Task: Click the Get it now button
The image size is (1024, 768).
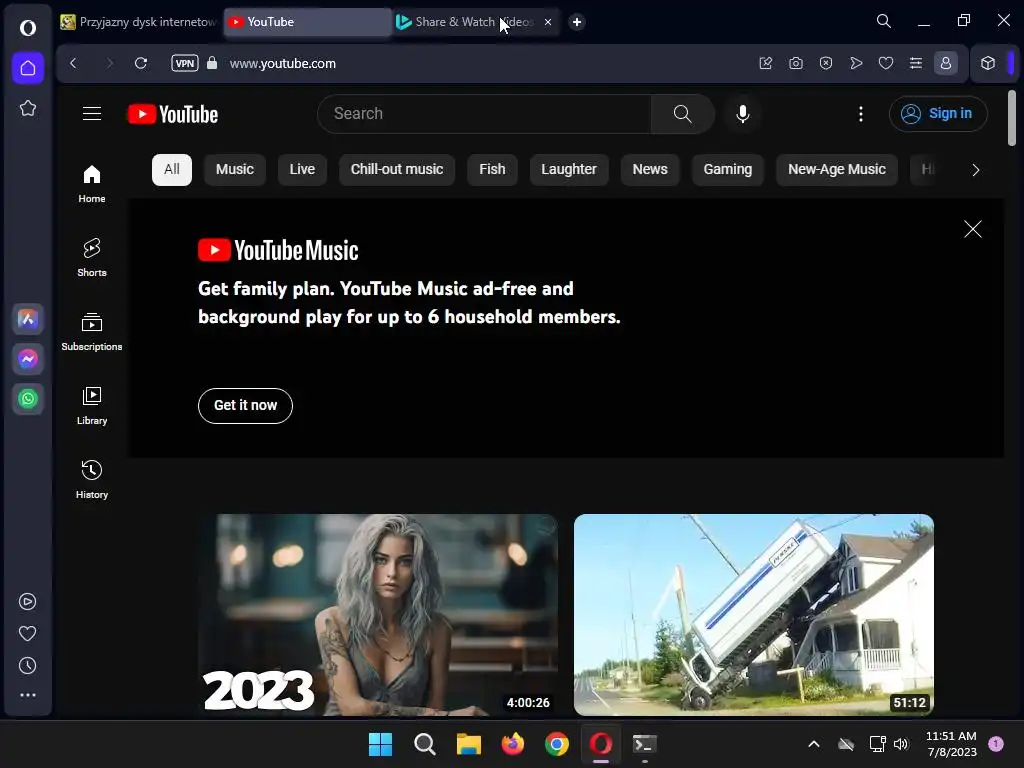Action: [246, 406]
